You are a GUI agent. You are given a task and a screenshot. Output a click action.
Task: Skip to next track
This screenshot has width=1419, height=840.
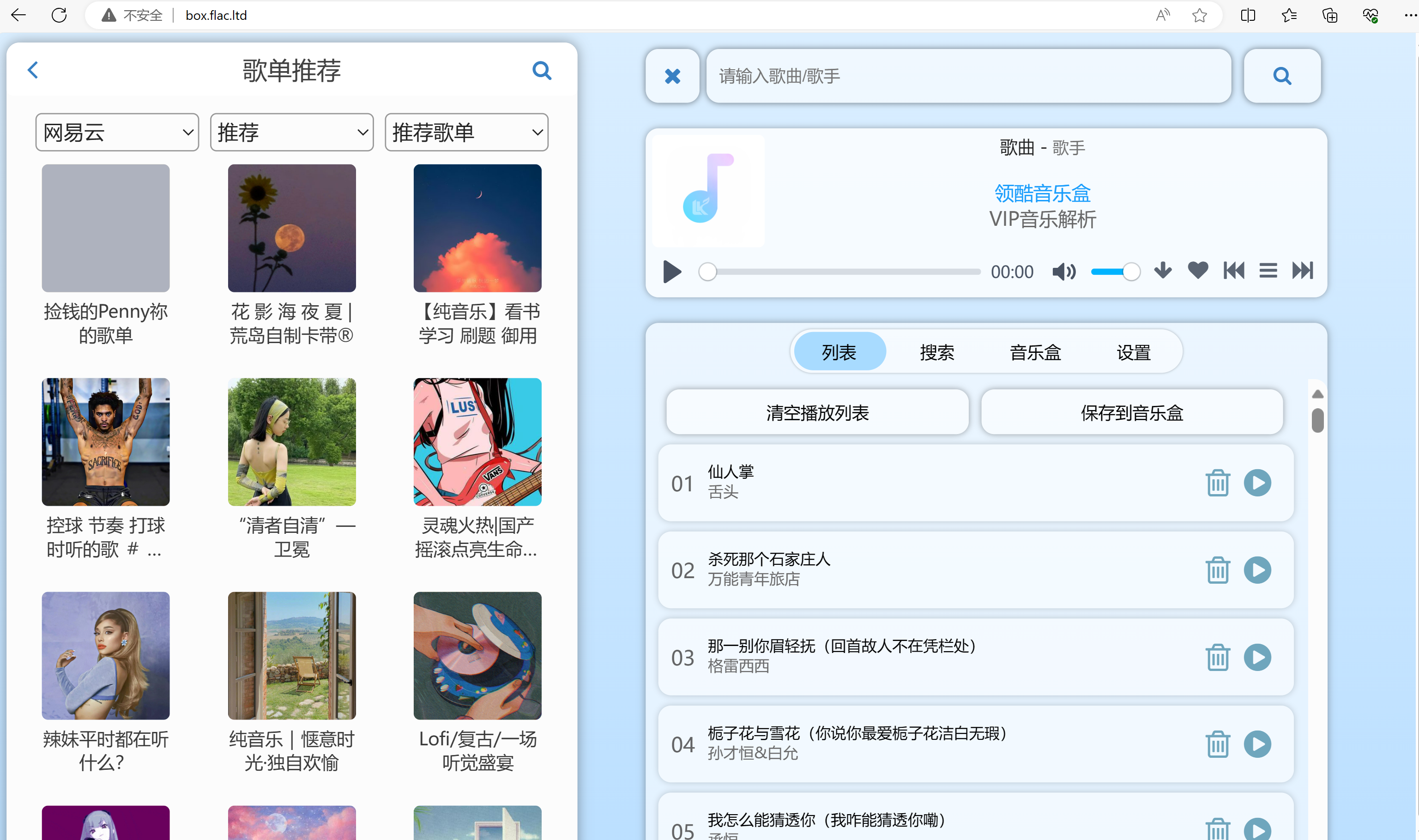(x=1302, y=271)
